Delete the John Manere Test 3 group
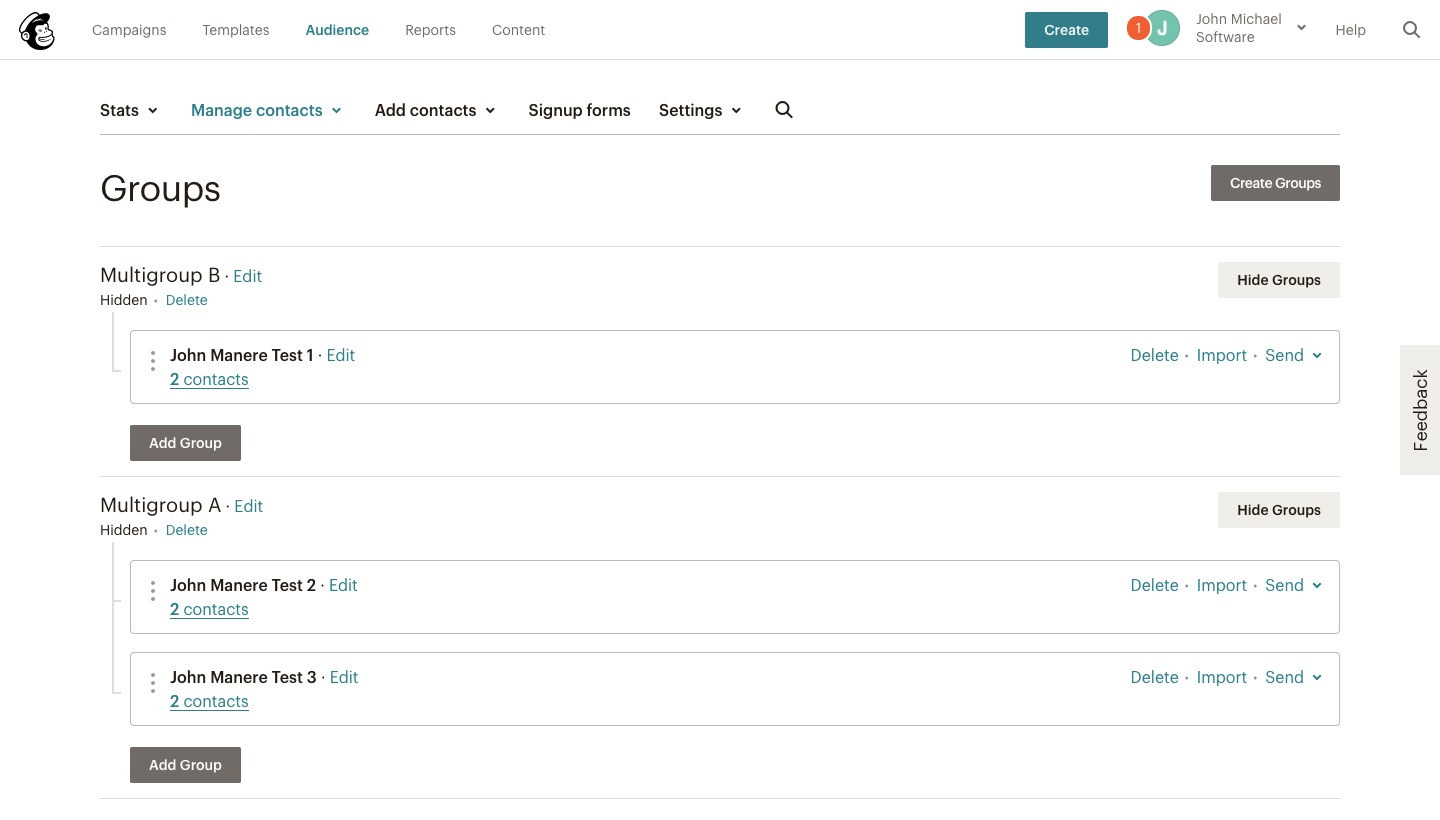 [x=1154, y=677]
